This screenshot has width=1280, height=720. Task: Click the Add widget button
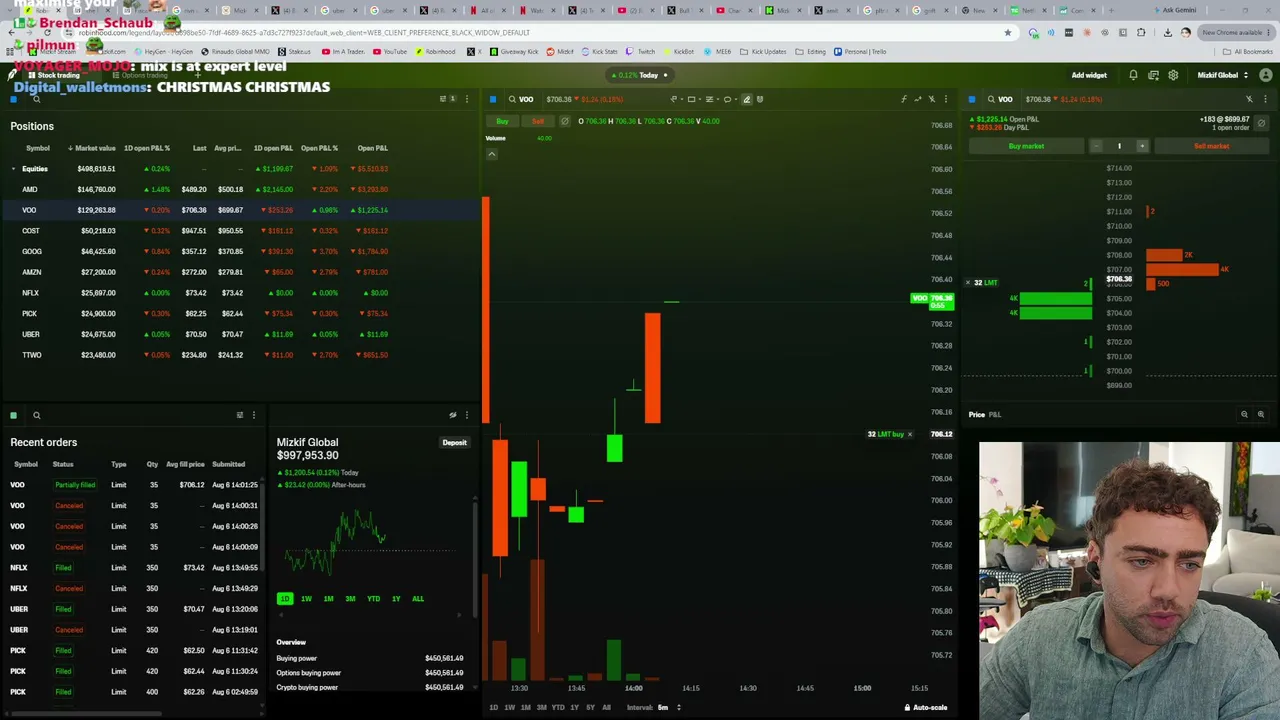coord(1089,75)
